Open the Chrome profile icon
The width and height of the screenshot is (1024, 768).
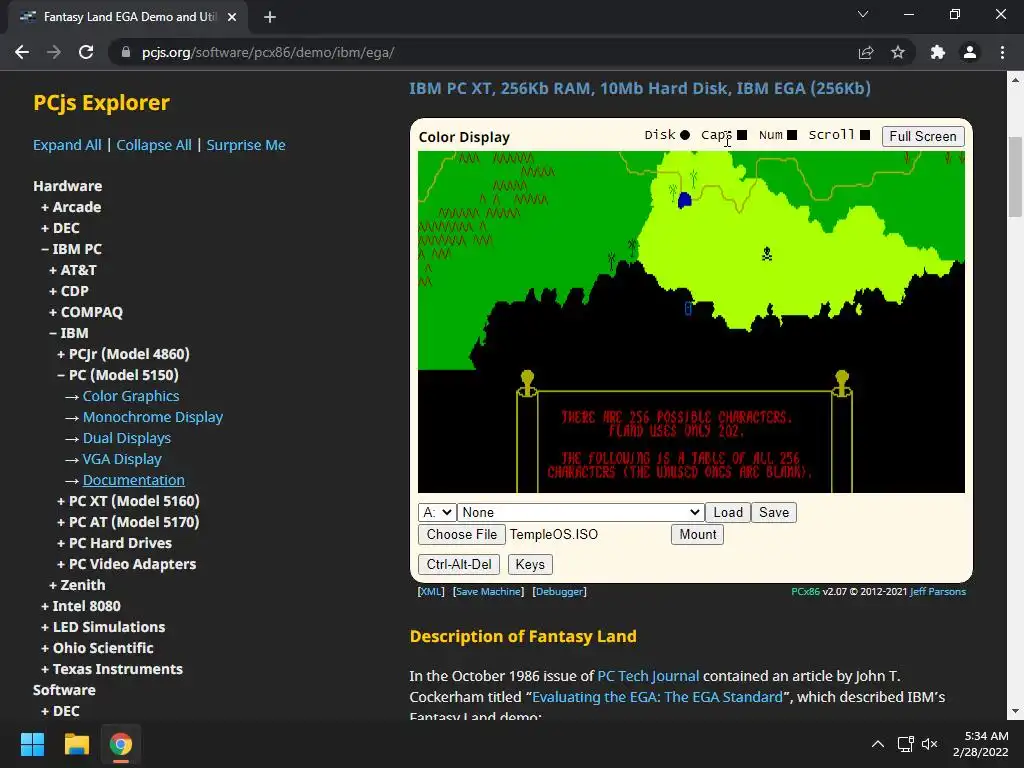pyautogui.click(x=970, y=52)
